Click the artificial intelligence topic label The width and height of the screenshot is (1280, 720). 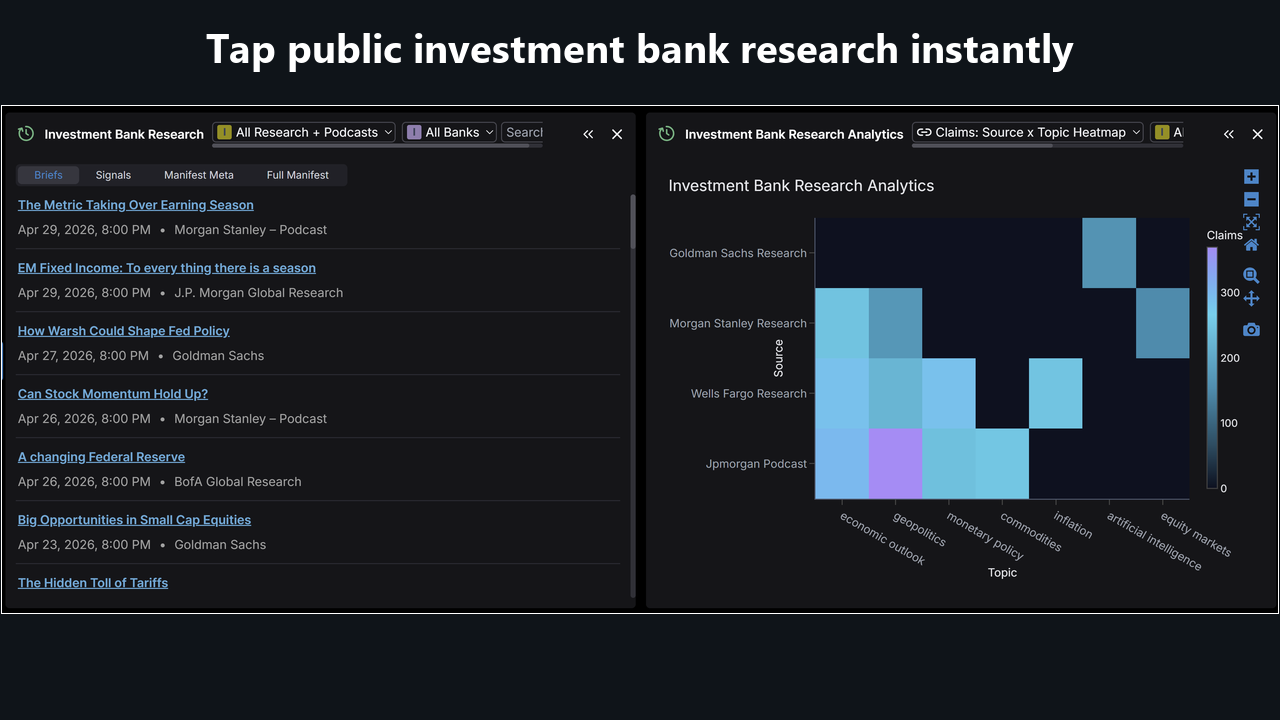pos(1154,541)
